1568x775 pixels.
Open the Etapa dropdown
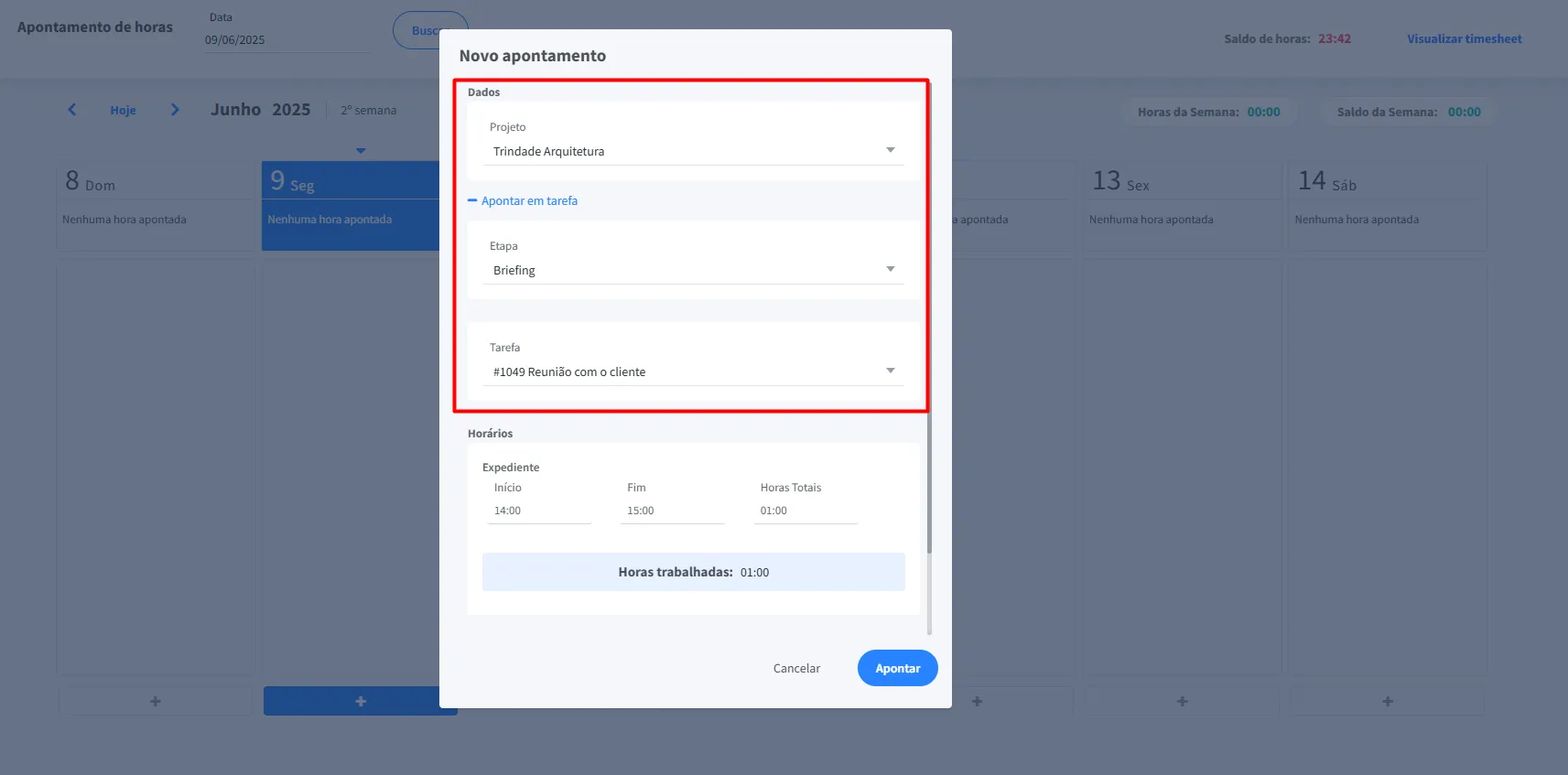click(x=693, y=271)
